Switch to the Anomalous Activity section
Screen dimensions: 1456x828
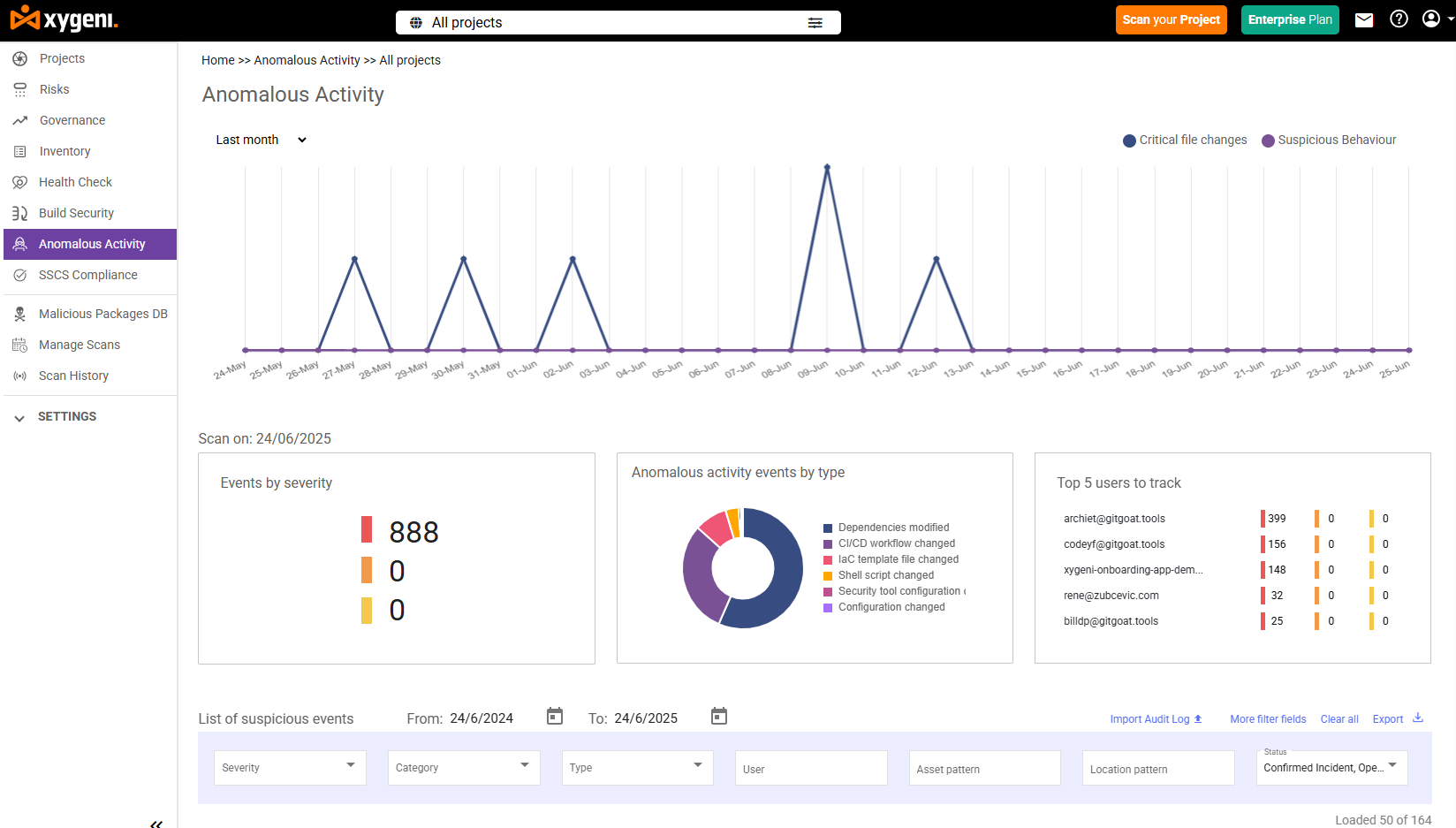[x=91, y=244]
